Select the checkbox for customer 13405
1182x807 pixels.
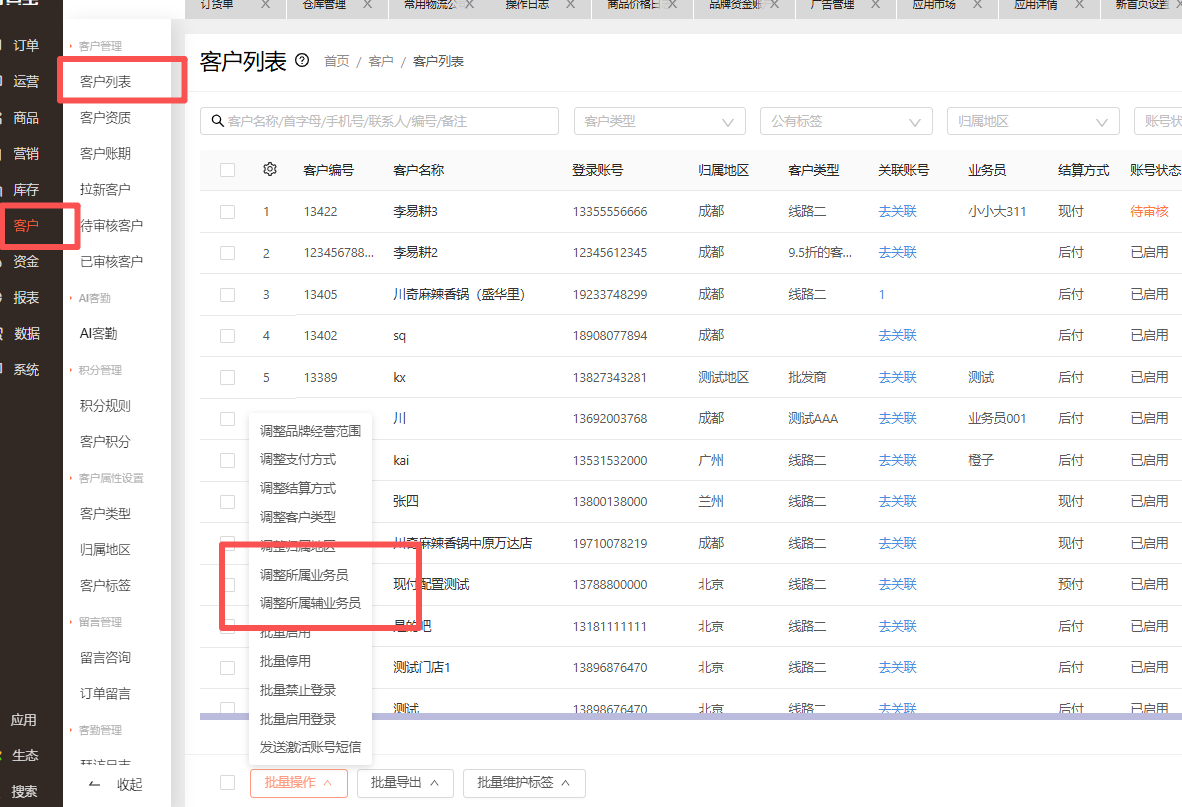point(227,295)
